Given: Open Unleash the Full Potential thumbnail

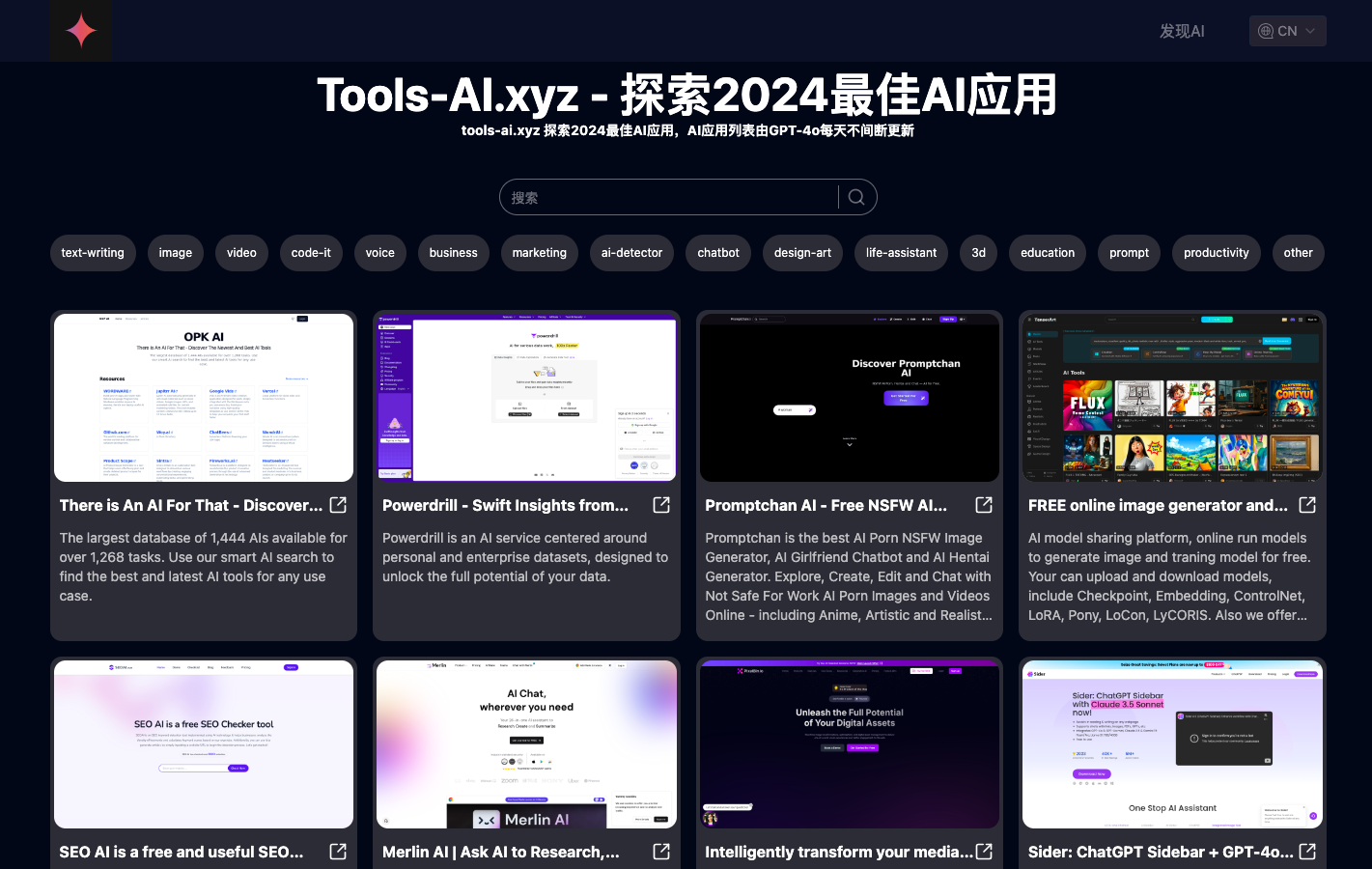Looking at the screenshot, I should point(850,744).
